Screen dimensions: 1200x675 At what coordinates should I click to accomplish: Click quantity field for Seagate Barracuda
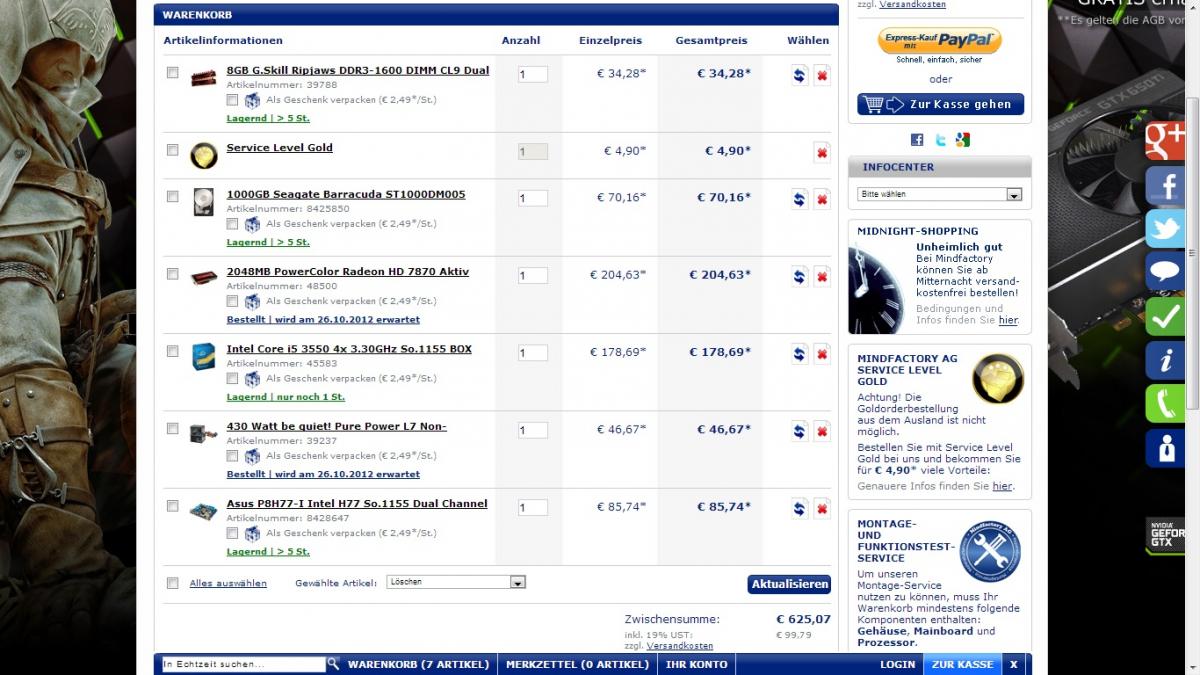click(x=532, y=198)
